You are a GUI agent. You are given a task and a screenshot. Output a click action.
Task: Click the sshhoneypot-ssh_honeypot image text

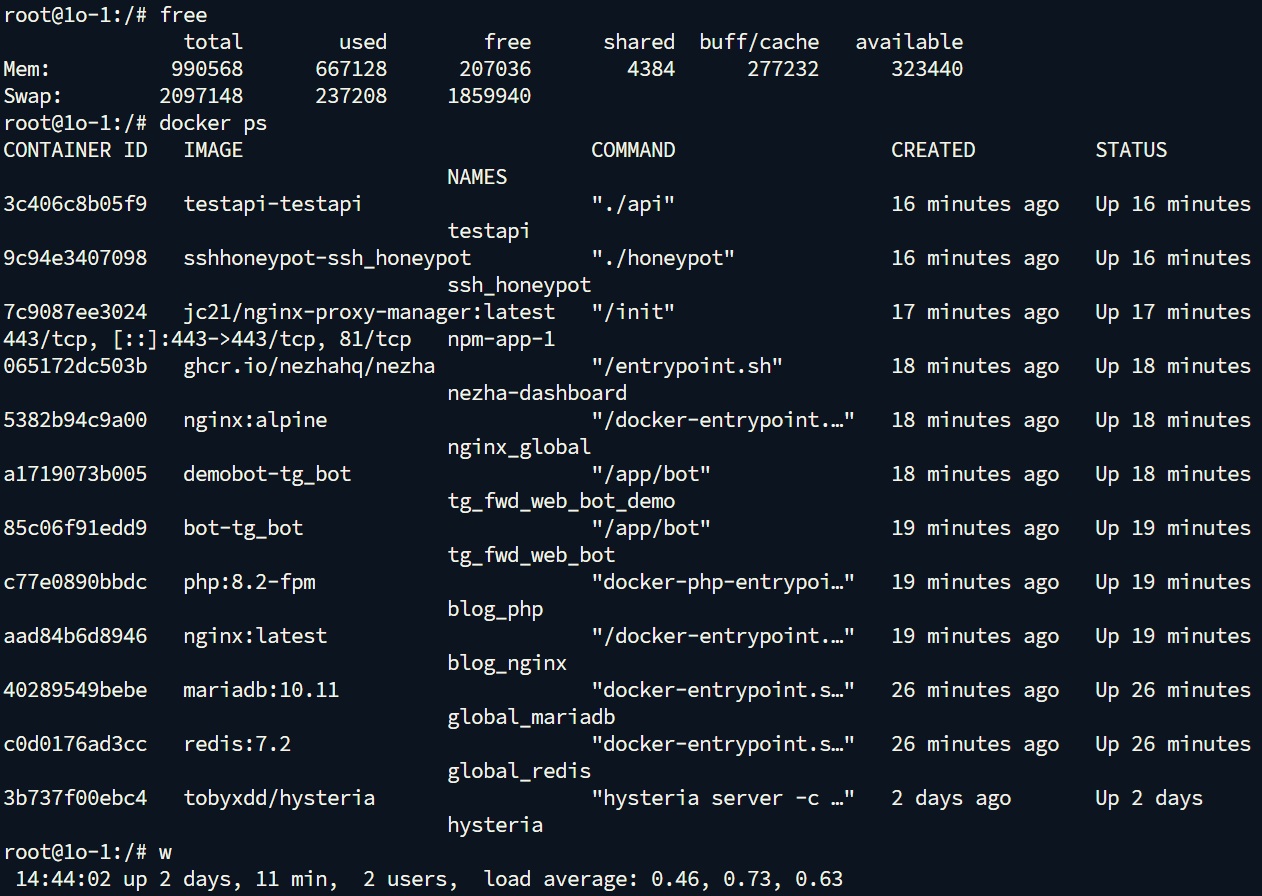tap(327, 258)
